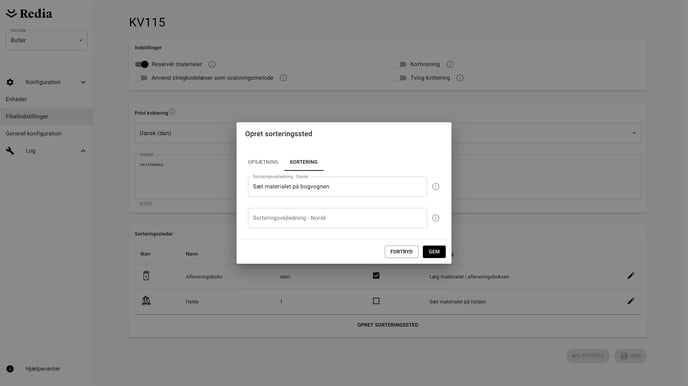
Task: Show info for Reservér materialer
Action: coord(212,64)
